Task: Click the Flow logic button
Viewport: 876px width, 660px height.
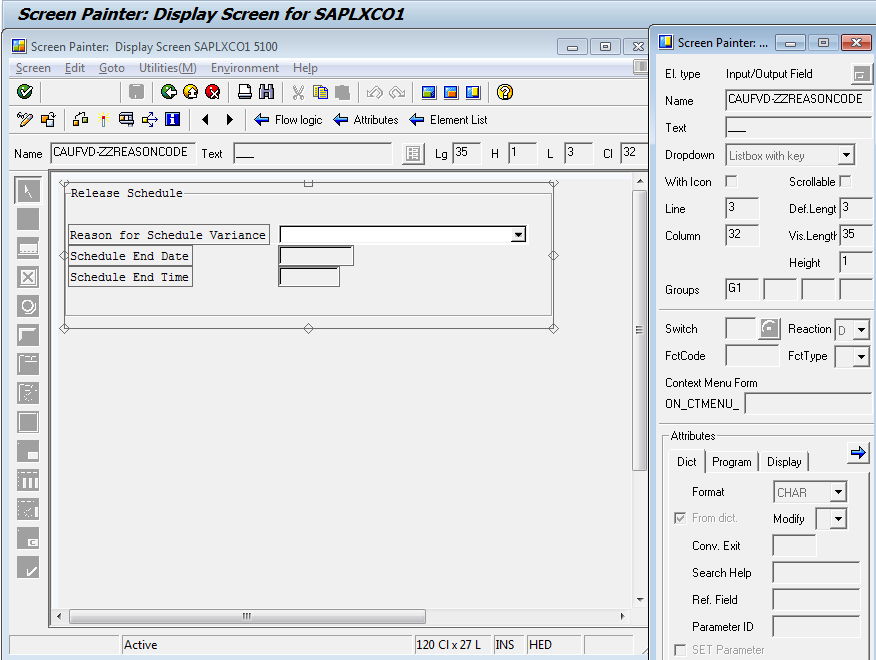Action: pos(288,120)
